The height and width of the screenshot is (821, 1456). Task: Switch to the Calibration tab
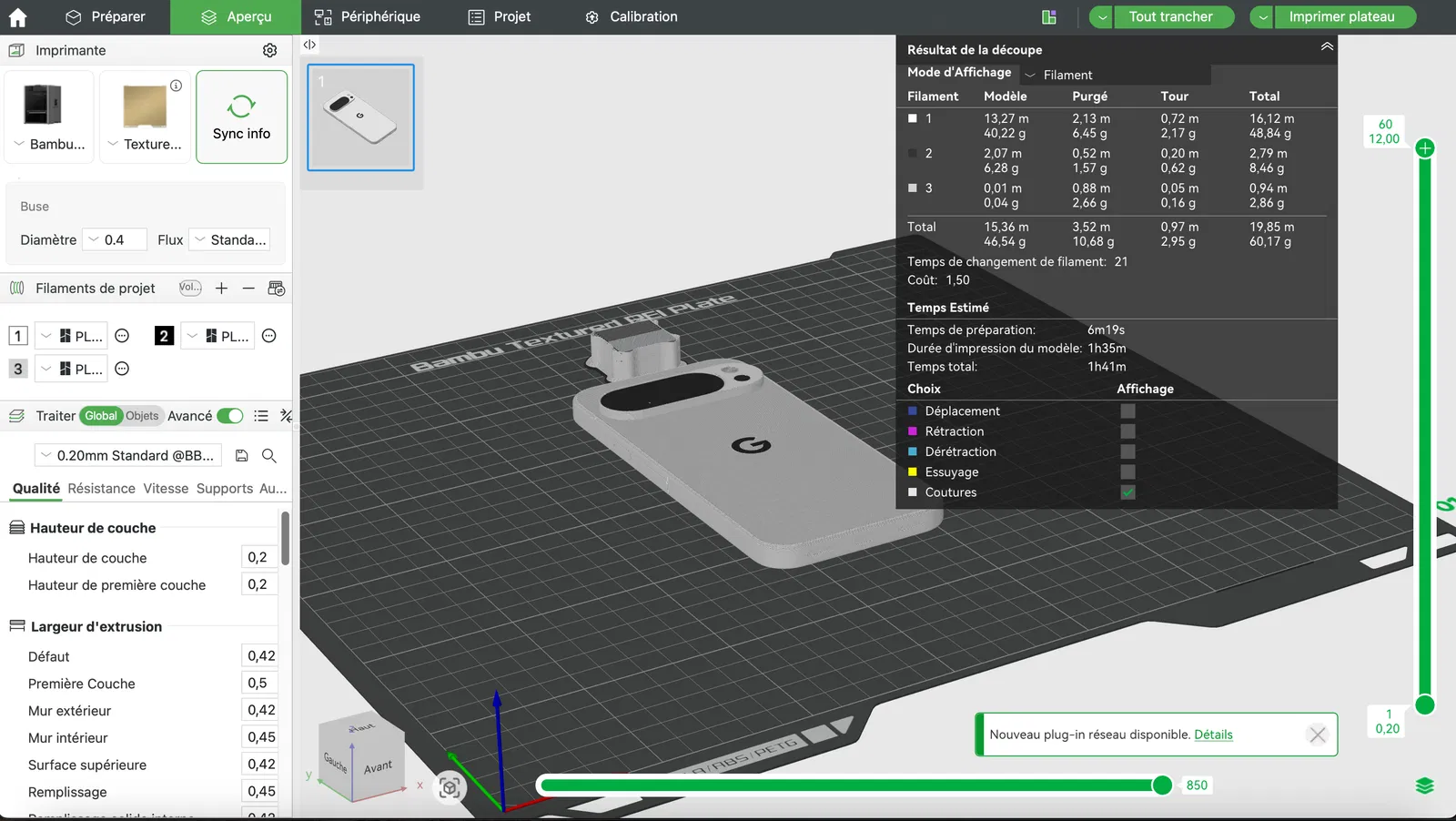point(631,17)
